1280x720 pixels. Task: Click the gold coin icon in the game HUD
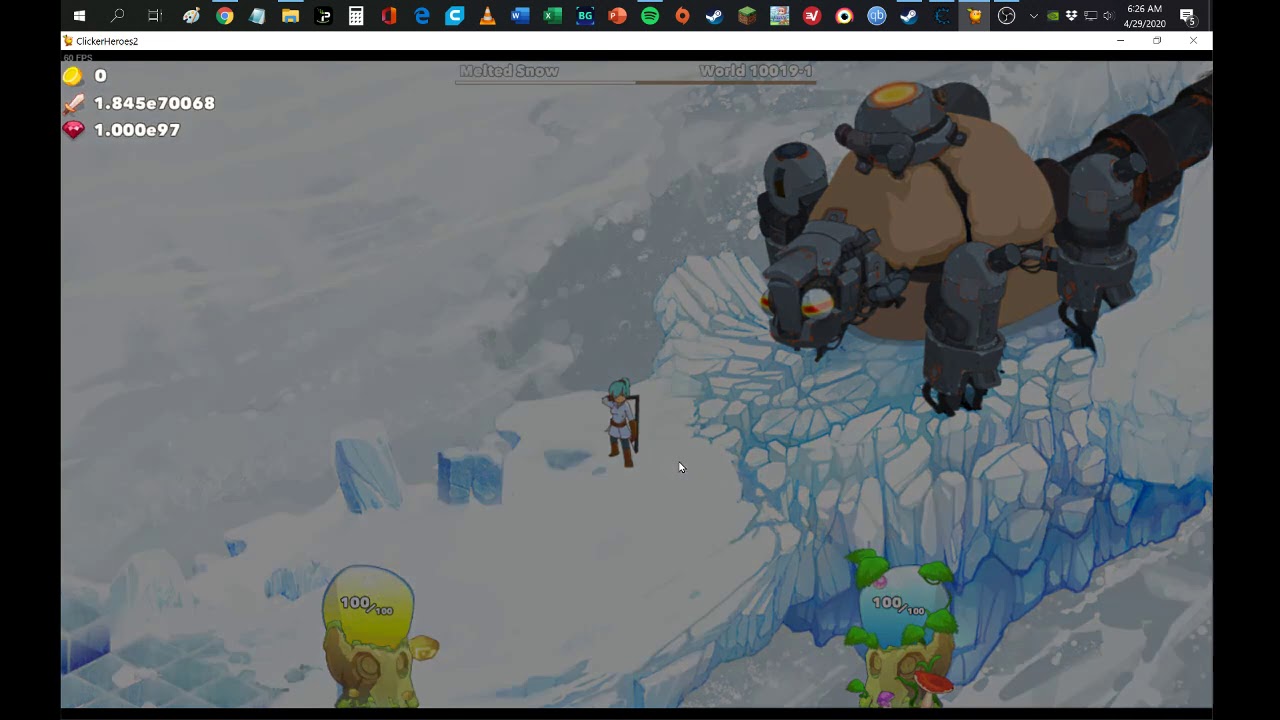(x=72, y=76)
